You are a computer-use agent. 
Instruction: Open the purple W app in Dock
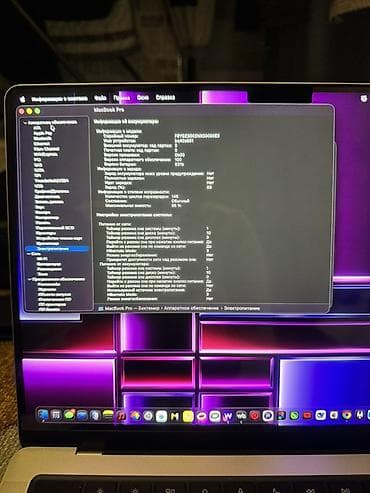coord(228,416)
